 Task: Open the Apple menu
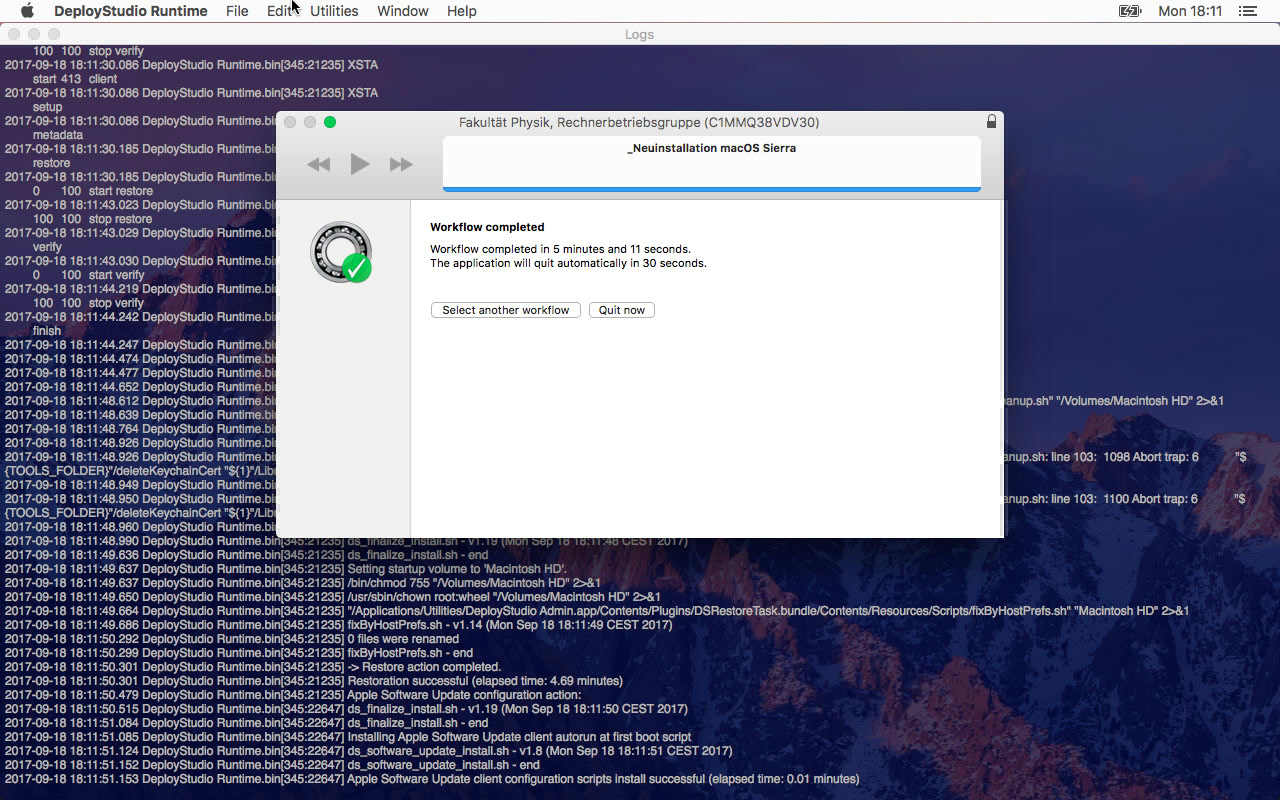point(27,11)
